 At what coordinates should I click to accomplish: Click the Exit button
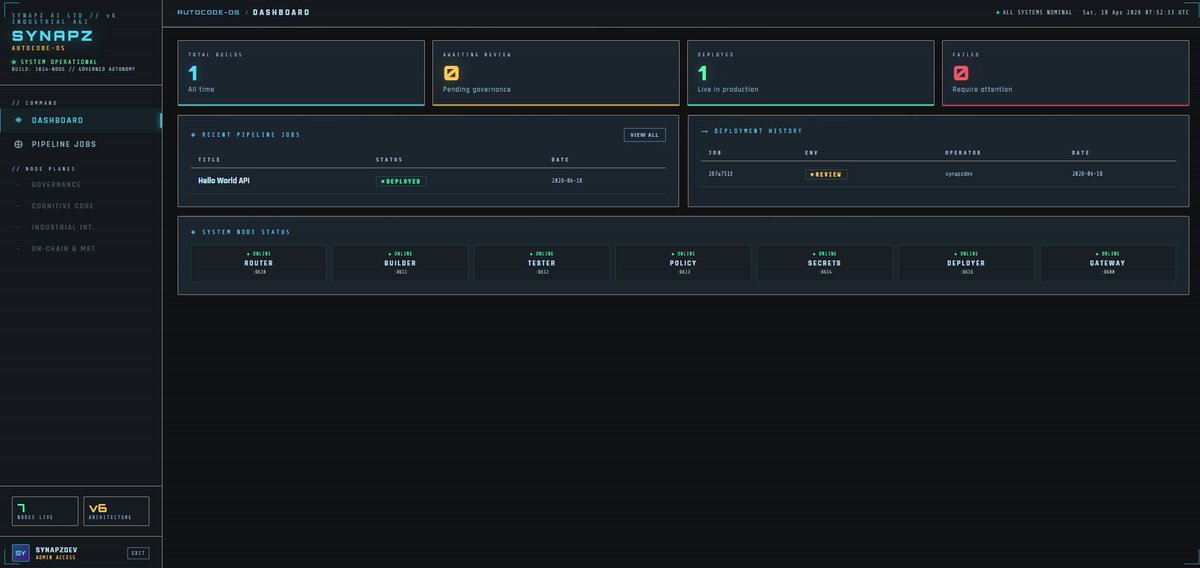[x=138, y=553]
